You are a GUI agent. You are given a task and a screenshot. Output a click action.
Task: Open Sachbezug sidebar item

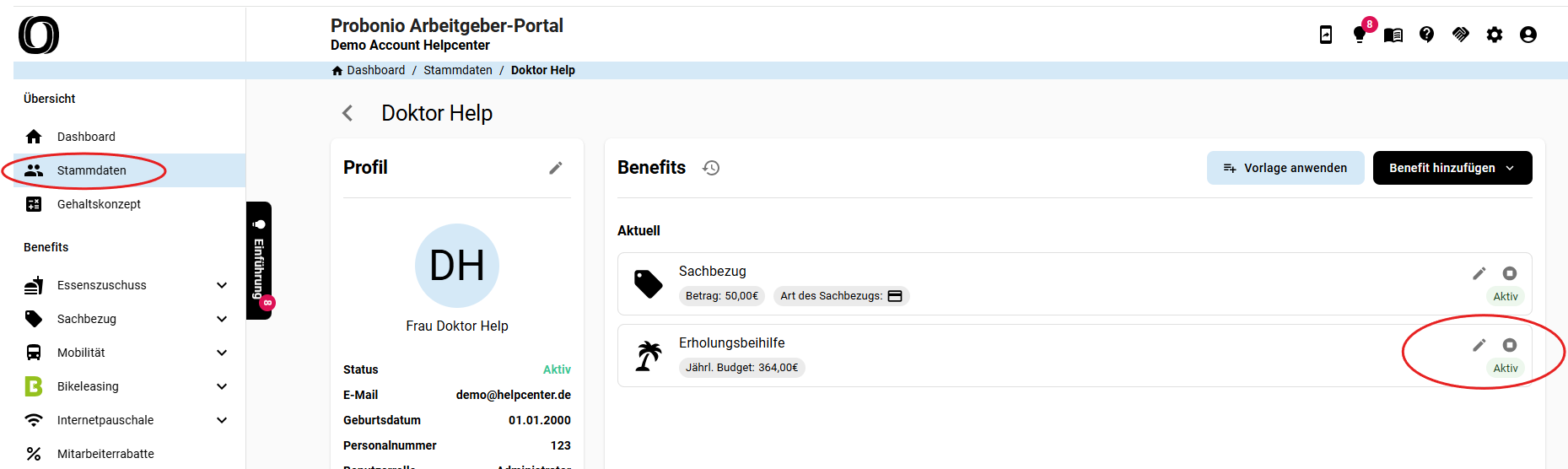(x=130, y=319)
